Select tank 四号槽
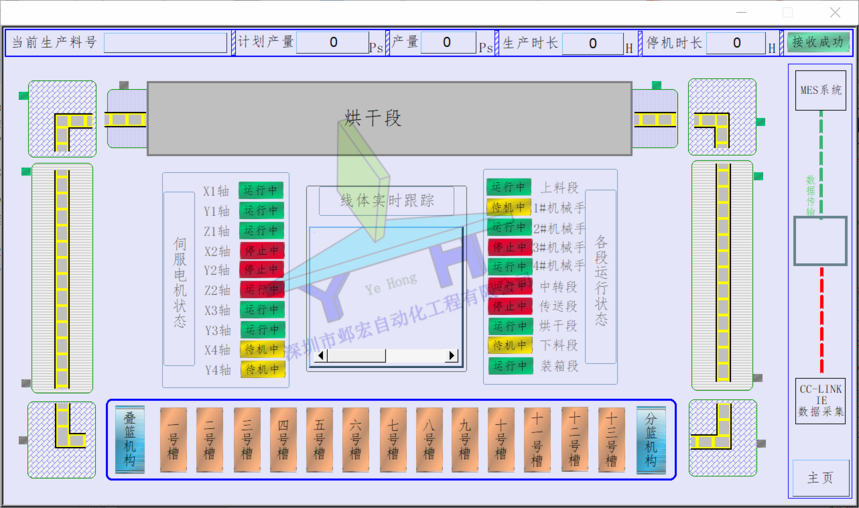Screen dimensions: 859x508 point(283,439)
